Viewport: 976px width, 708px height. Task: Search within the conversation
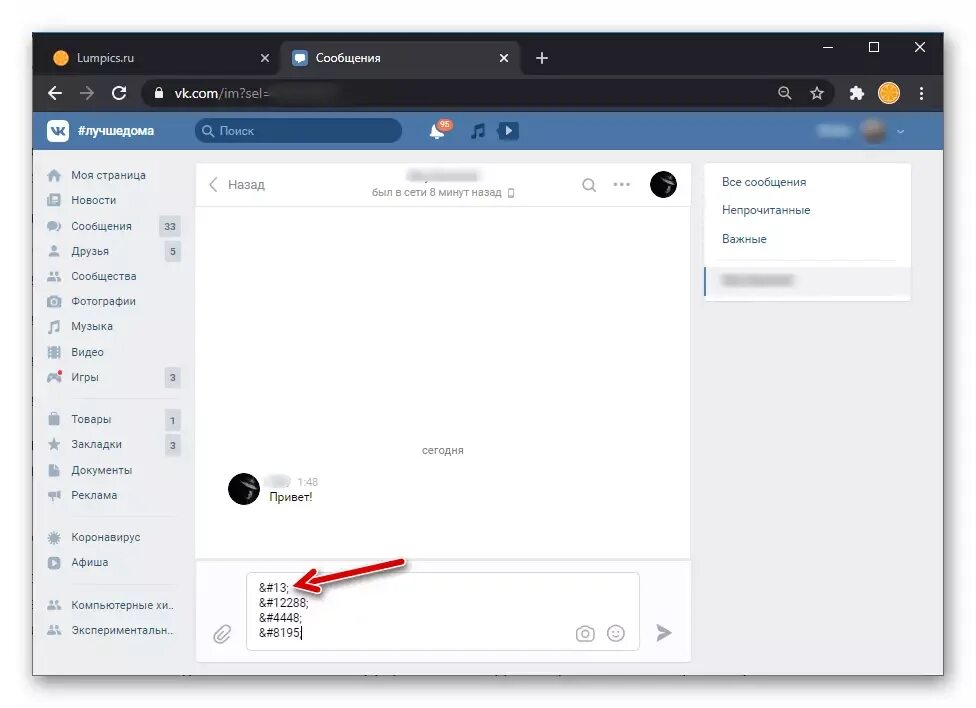(589, 185)
